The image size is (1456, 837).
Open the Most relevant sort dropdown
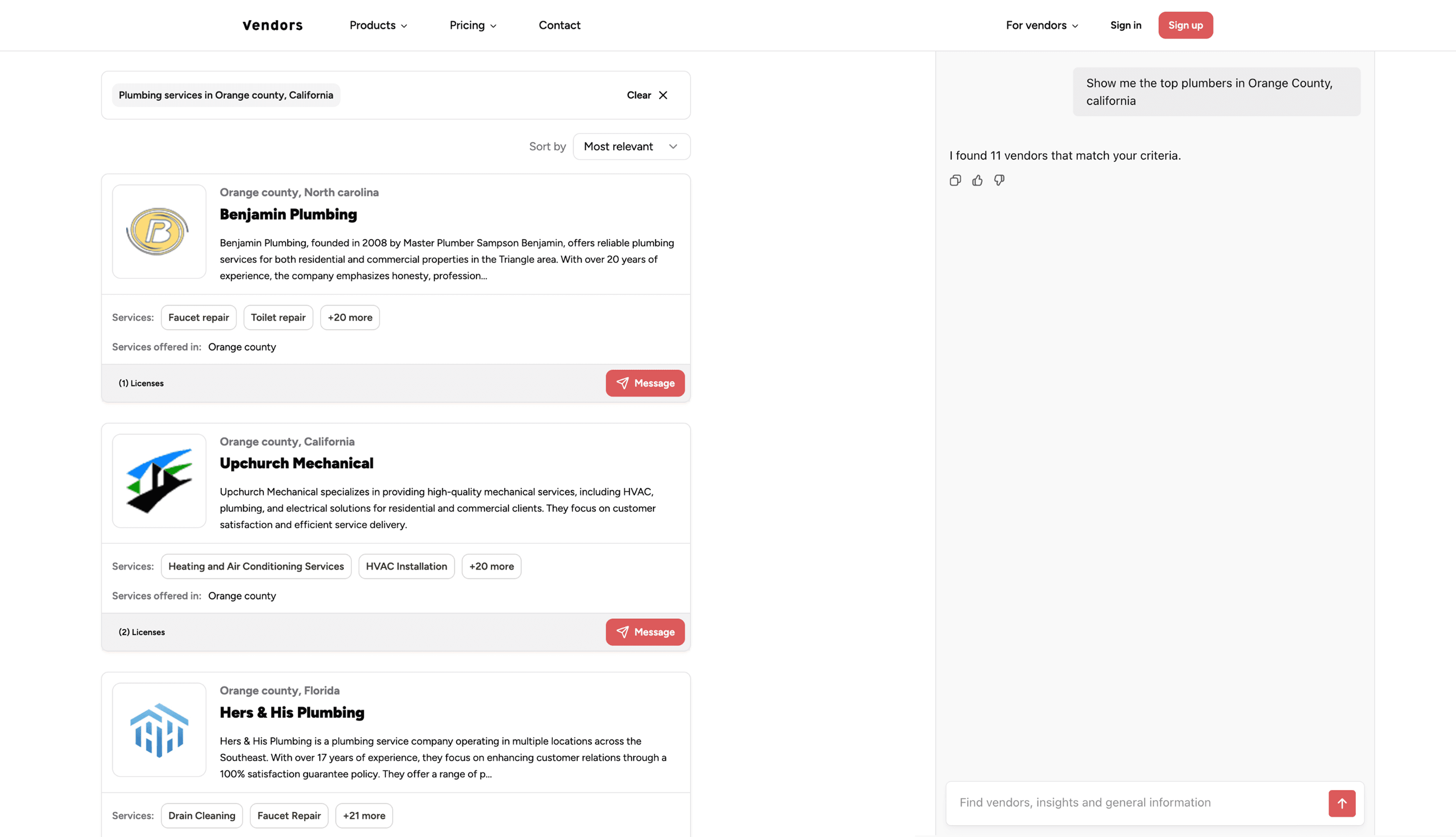pos(631,147)
